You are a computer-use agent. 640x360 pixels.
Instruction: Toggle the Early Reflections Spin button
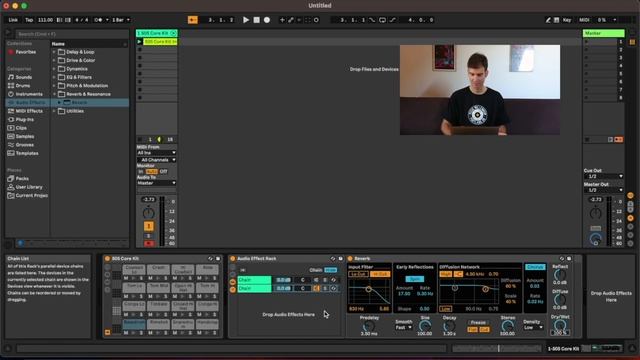coord(415,279)
